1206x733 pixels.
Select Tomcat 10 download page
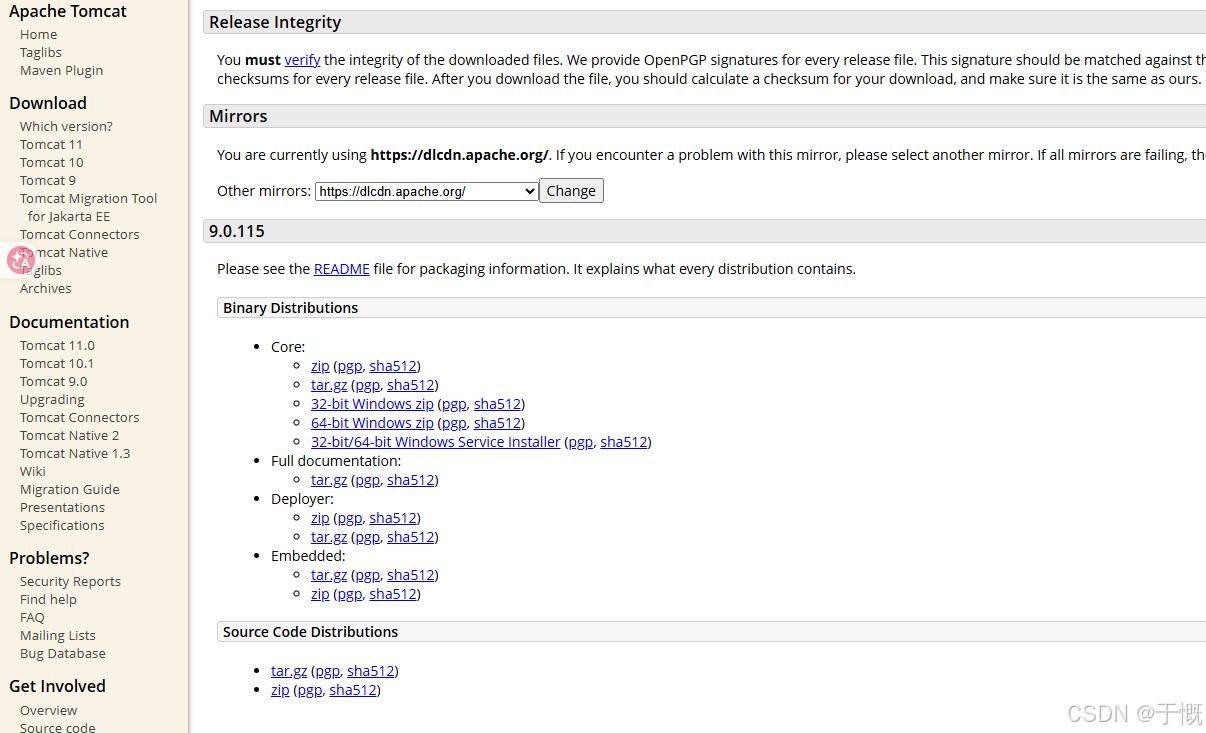pos(52,162)
